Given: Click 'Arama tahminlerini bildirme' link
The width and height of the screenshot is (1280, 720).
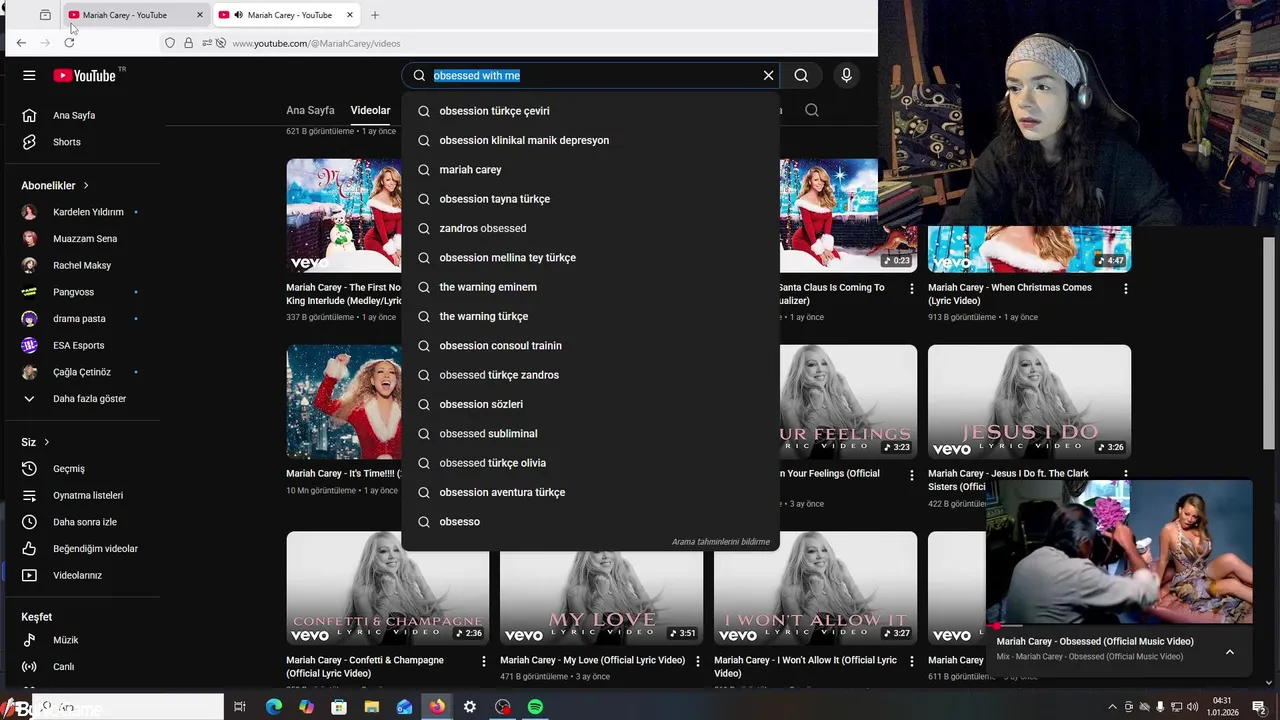Looking at the screenshot, I should pyautogui.click(x=721, y=542).
